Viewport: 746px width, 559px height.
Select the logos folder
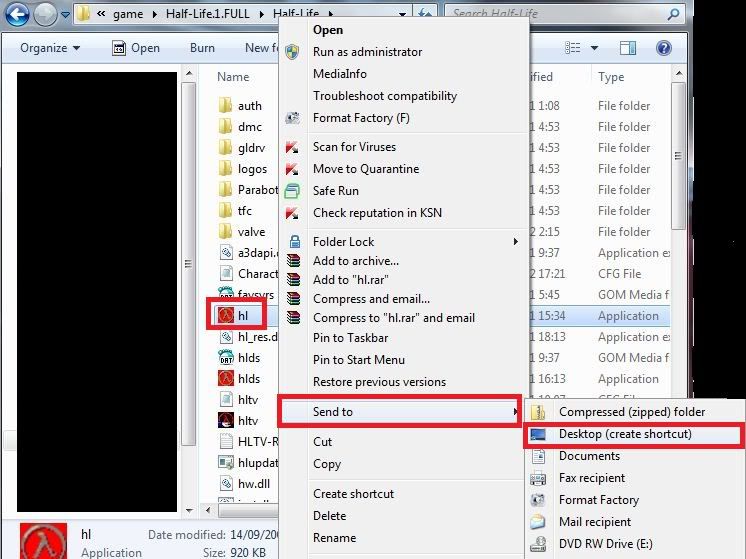coord(243,168)
